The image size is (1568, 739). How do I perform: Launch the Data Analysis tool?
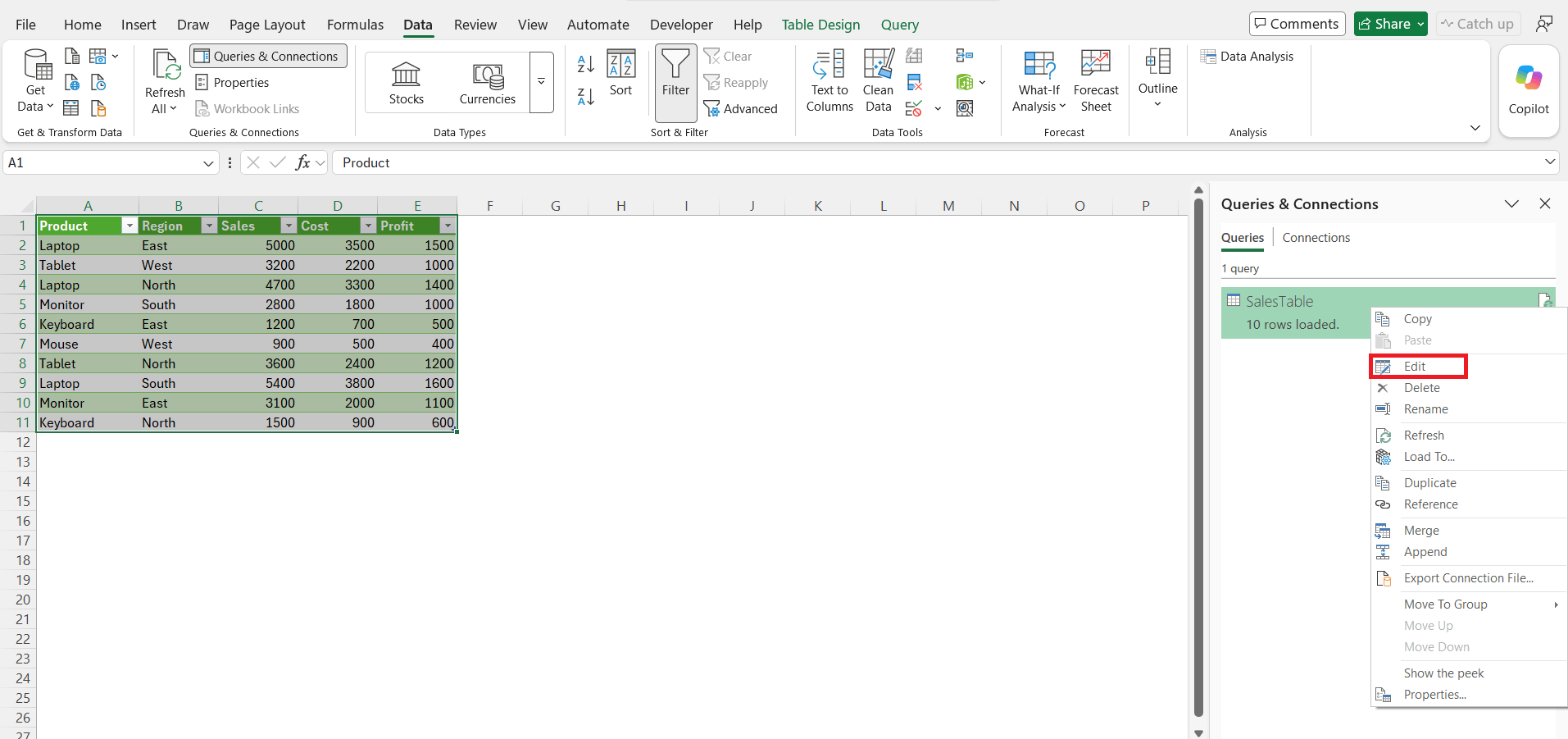pos(1248,57)
